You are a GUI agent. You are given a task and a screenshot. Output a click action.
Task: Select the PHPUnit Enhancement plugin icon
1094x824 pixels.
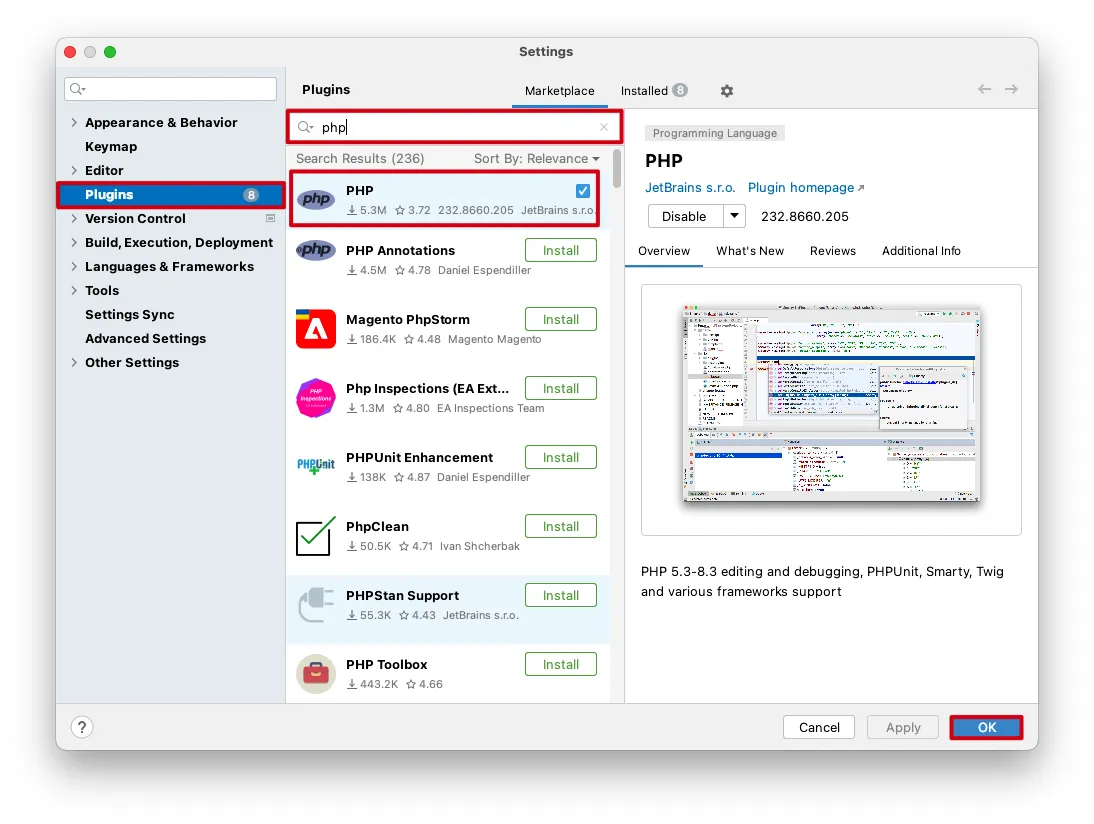click(316, 467)
